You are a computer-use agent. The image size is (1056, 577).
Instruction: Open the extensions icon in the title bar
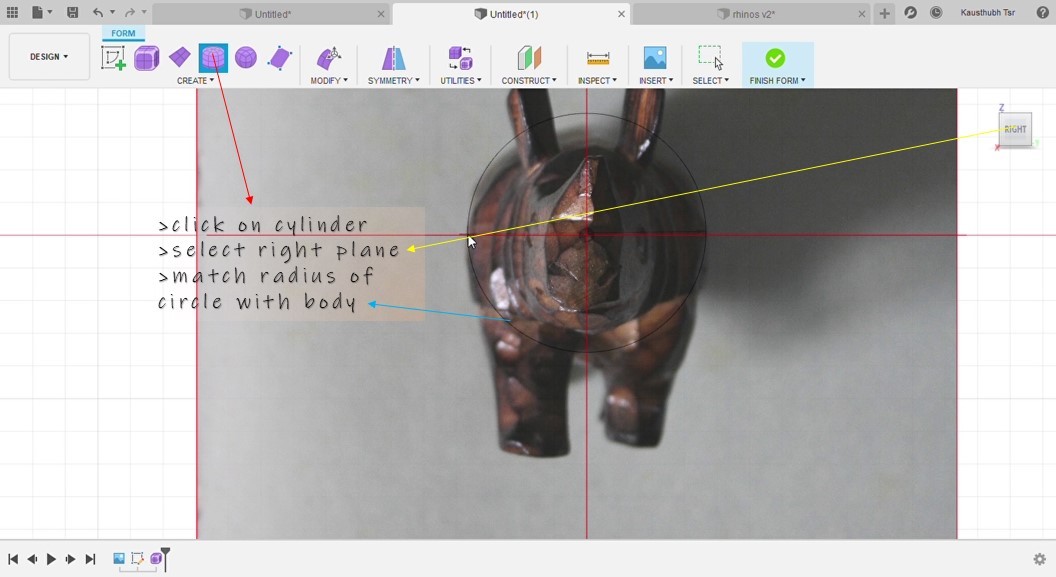[911, 13]
